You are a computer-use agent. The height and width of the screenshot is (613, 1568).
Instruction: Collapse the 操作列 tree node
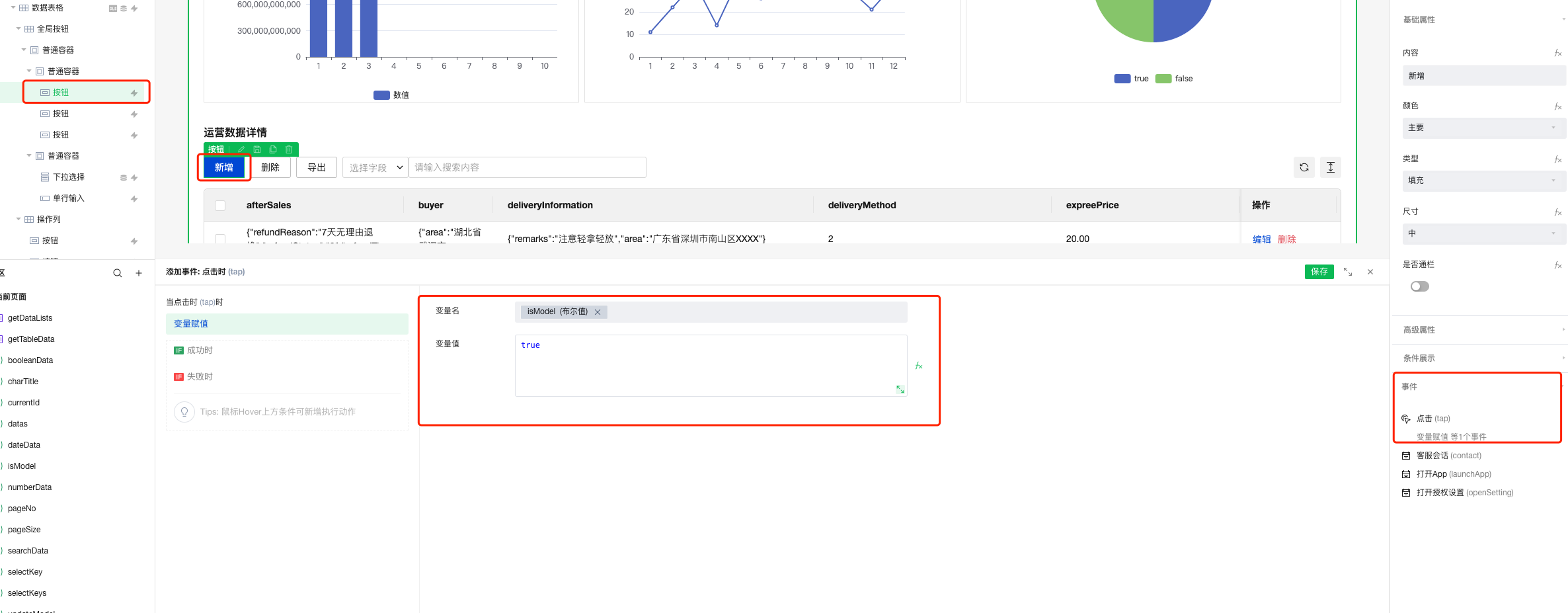click(19, 220)
